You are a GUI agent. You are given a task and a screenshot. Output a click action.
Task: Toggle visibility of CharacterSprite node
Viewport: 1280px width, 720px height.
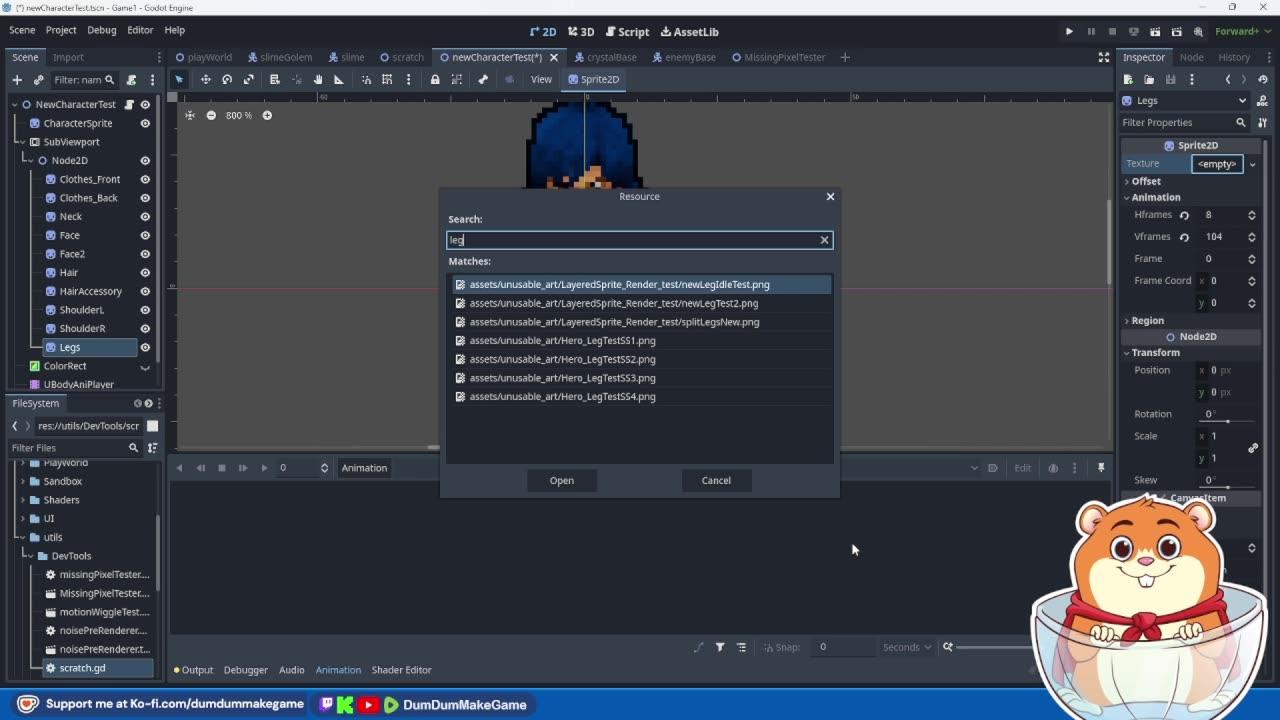point(145,123)
